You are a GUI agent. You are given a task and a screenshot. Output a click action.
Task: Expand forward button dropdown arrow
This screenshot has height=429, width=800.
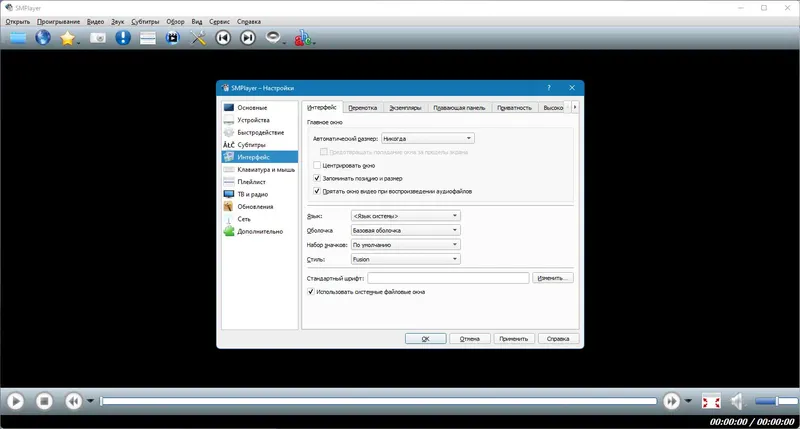(x=688, y=401)
